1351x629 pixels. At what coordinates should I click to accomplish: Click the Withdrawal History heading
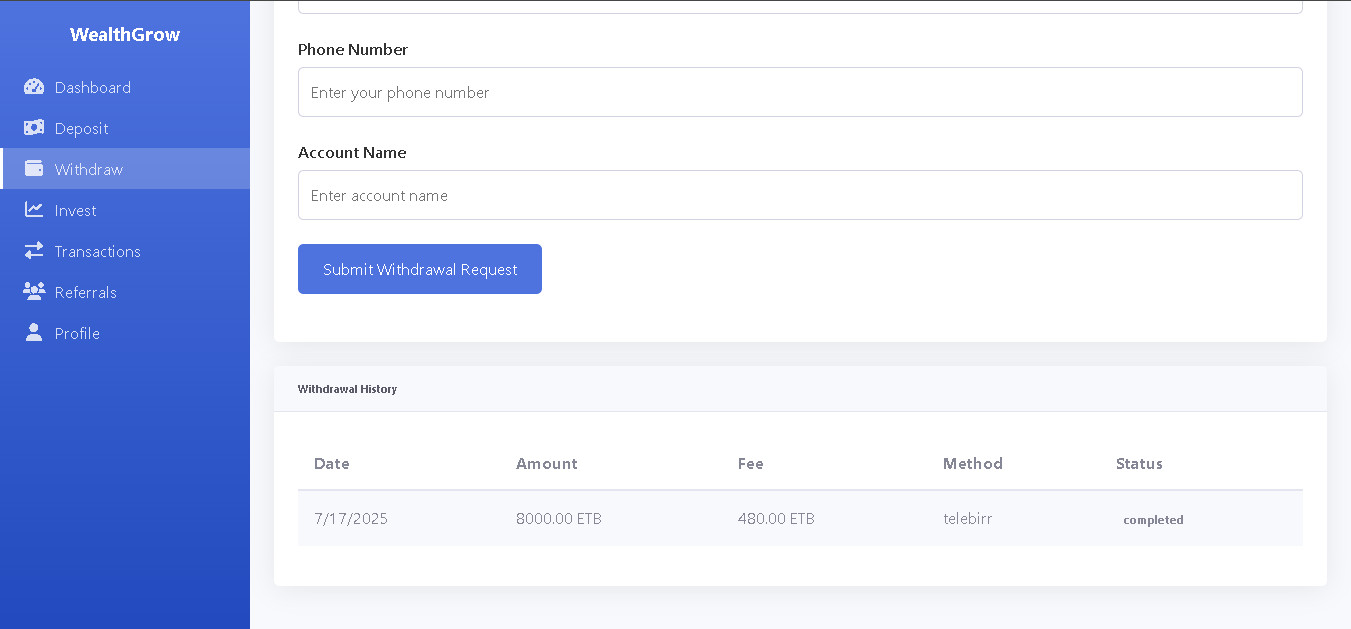[347, 389]
